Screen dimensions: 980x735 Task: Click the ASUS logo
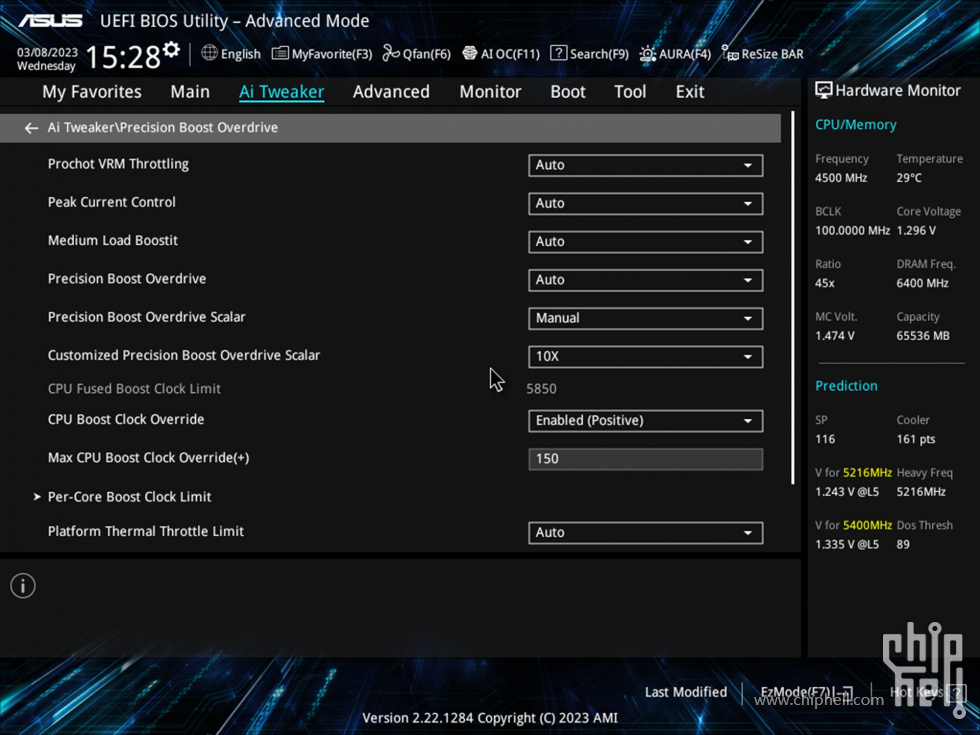(50, 21)
